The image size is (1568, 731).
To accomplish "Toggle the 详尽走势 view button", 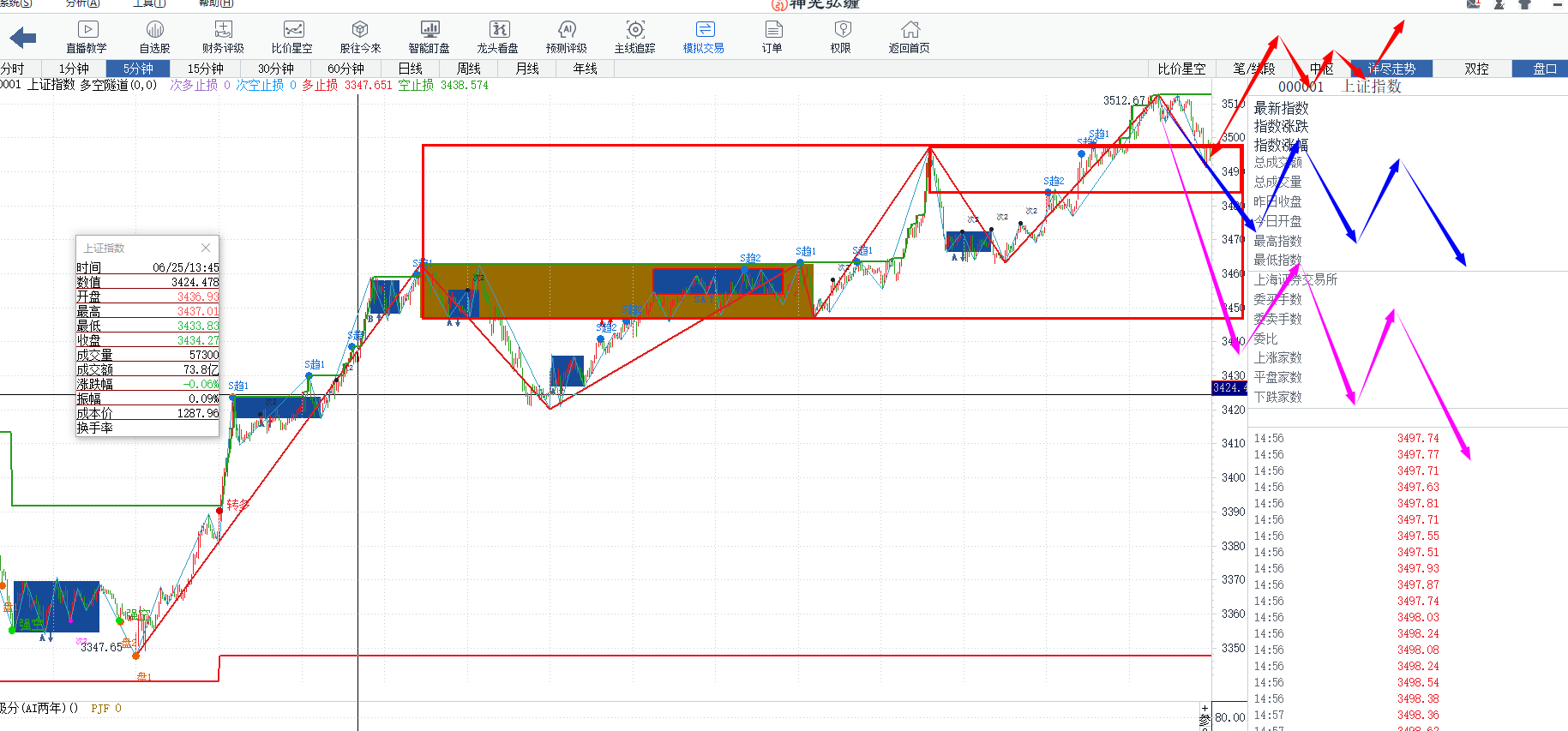I will pyautogui.click(x=1391, y=69).
